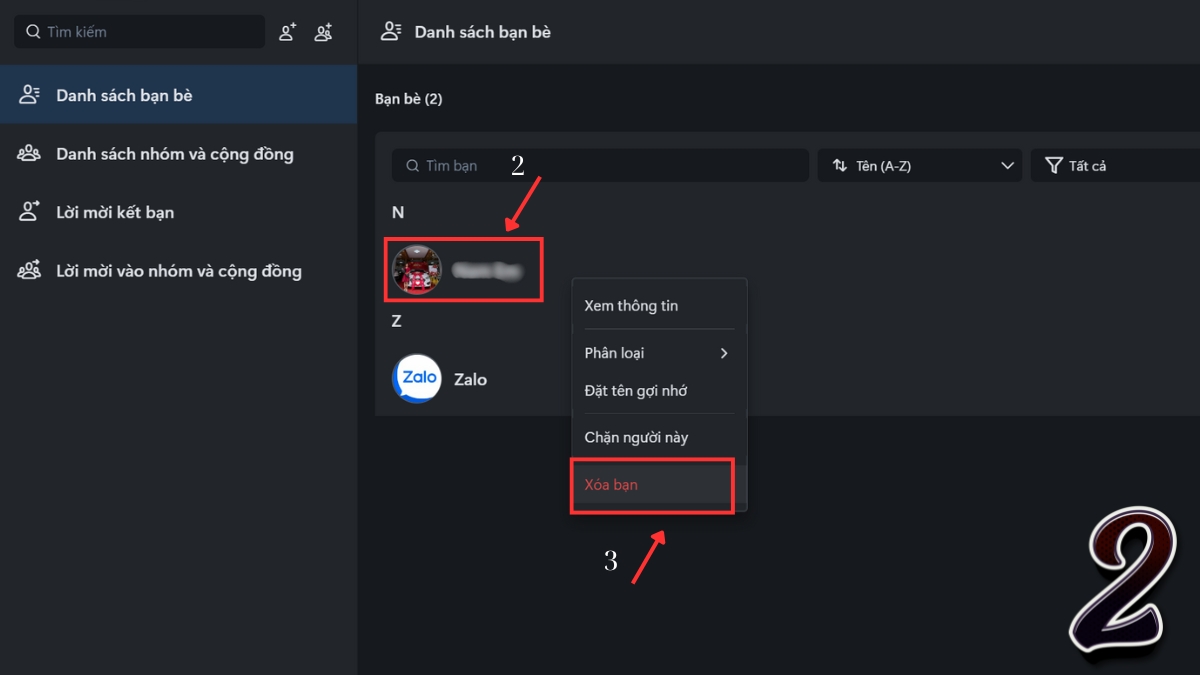Focus the Tìm bạn friend search field
Image resolution: width=1200 pixels, height=675 pixels.
point(600,165)
